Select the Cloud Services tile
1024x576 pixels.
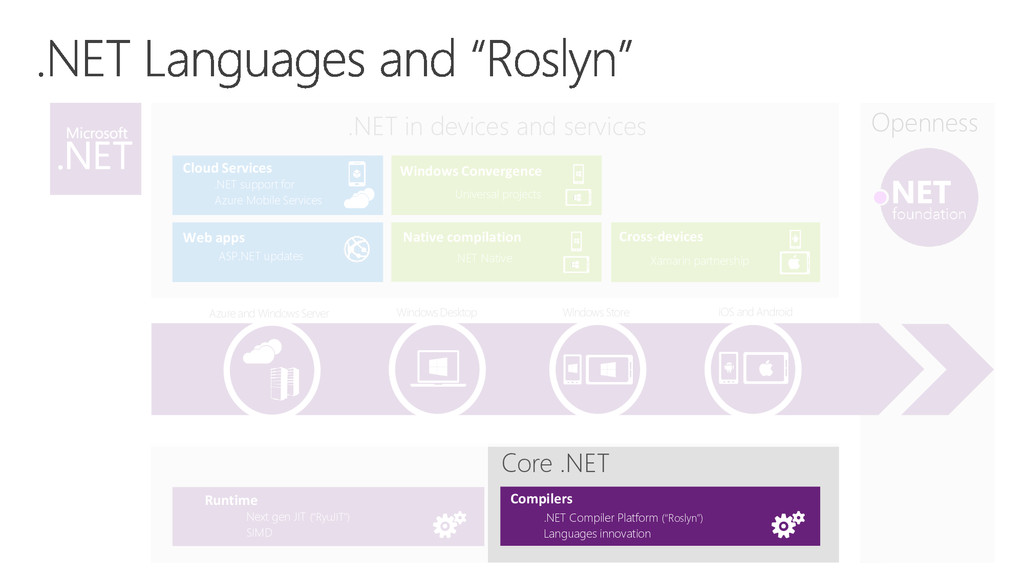click(278, 185)
